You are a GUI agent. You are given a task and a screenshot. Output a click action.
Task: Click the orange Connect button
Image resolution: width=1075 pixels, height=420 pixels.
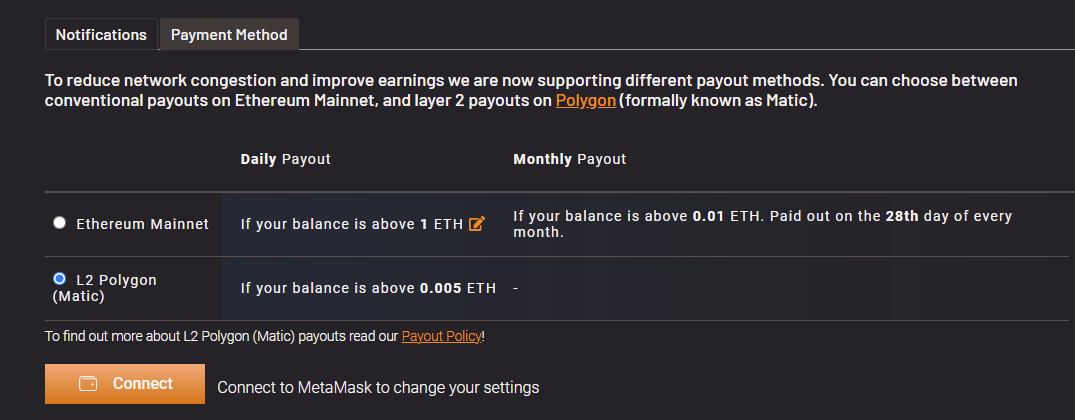pyautogui.click(x=125, y=384)
